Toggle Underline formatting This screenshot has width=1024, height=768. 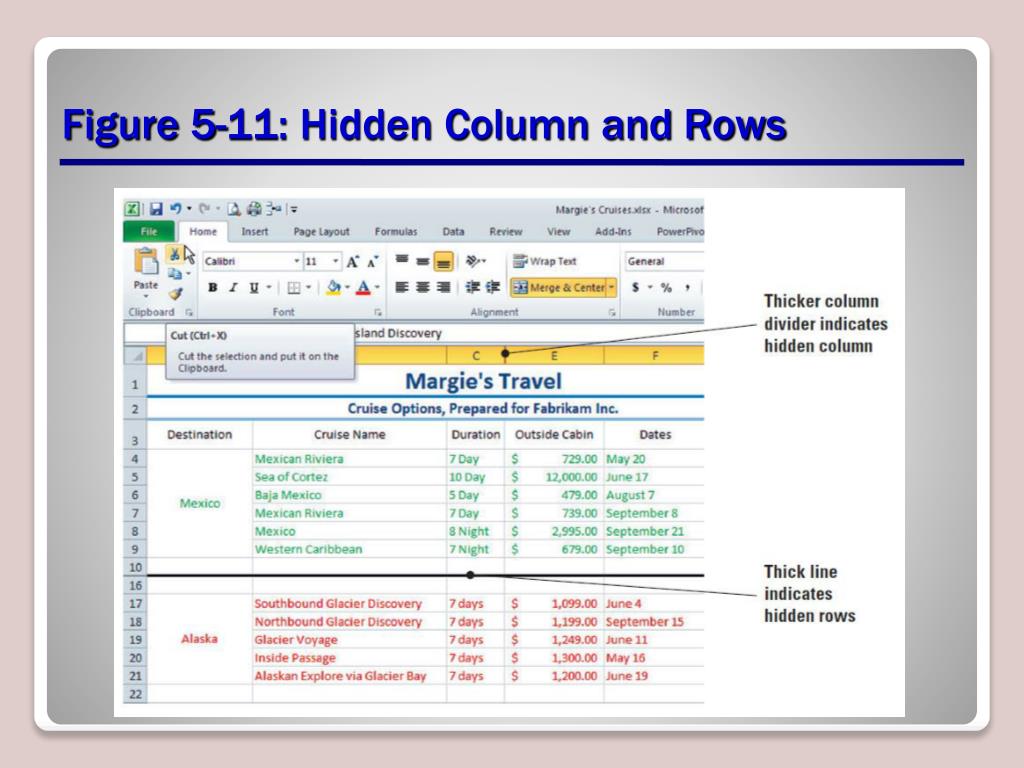click(x=253, y=287)
